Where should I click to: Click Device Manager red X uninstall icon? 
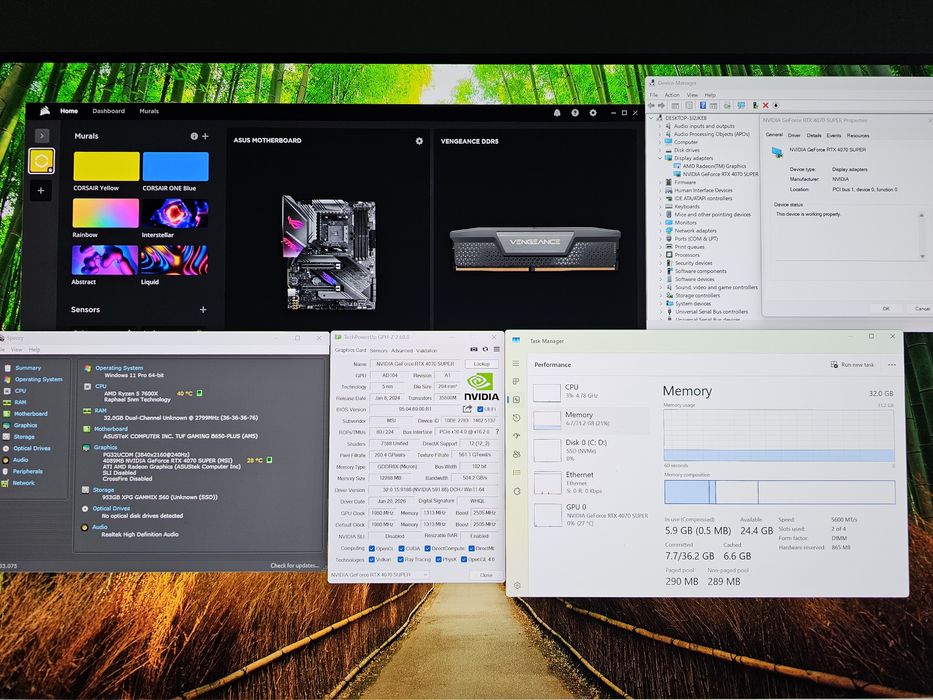[x=766, y=105]
